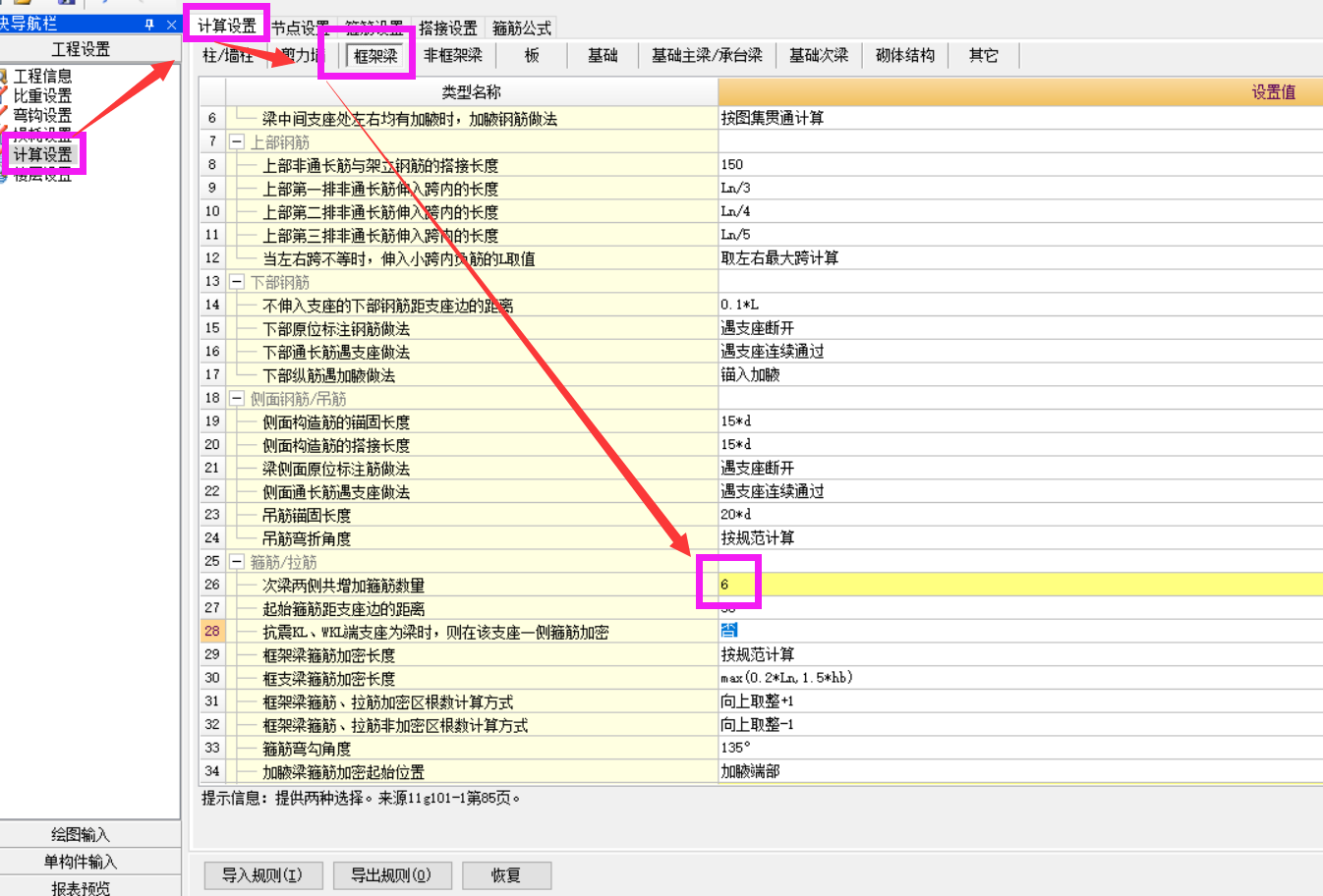Open the 报表预览 navigation section
The height and width of the screenshot is (896, 1323).
[81, 887]
